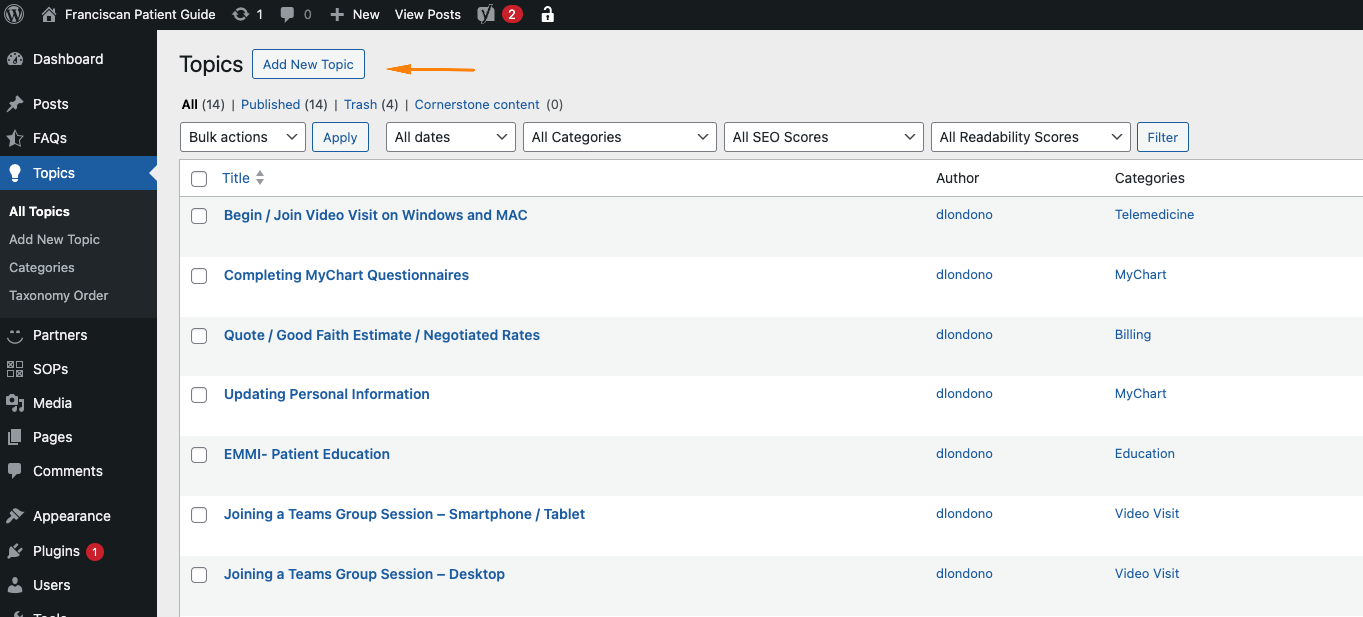Viewport: 1363px width, 617px height.
Task: Open Taxonomy Order submenu item
Action: [x=58, y=296]
